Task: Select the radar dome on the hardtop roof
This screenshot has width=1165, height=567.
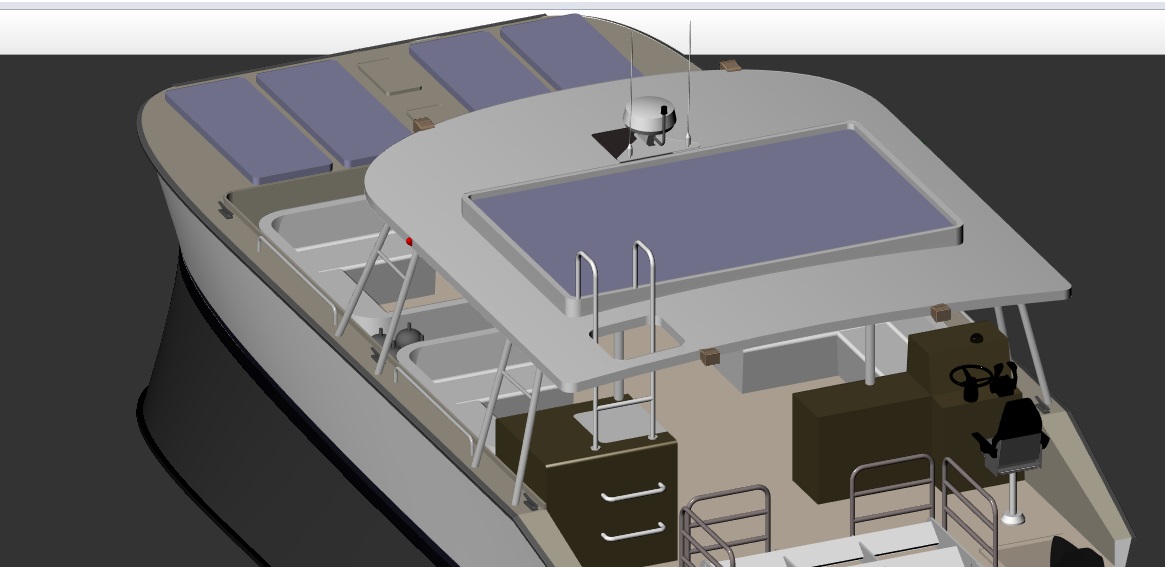Action: point(651,115)
